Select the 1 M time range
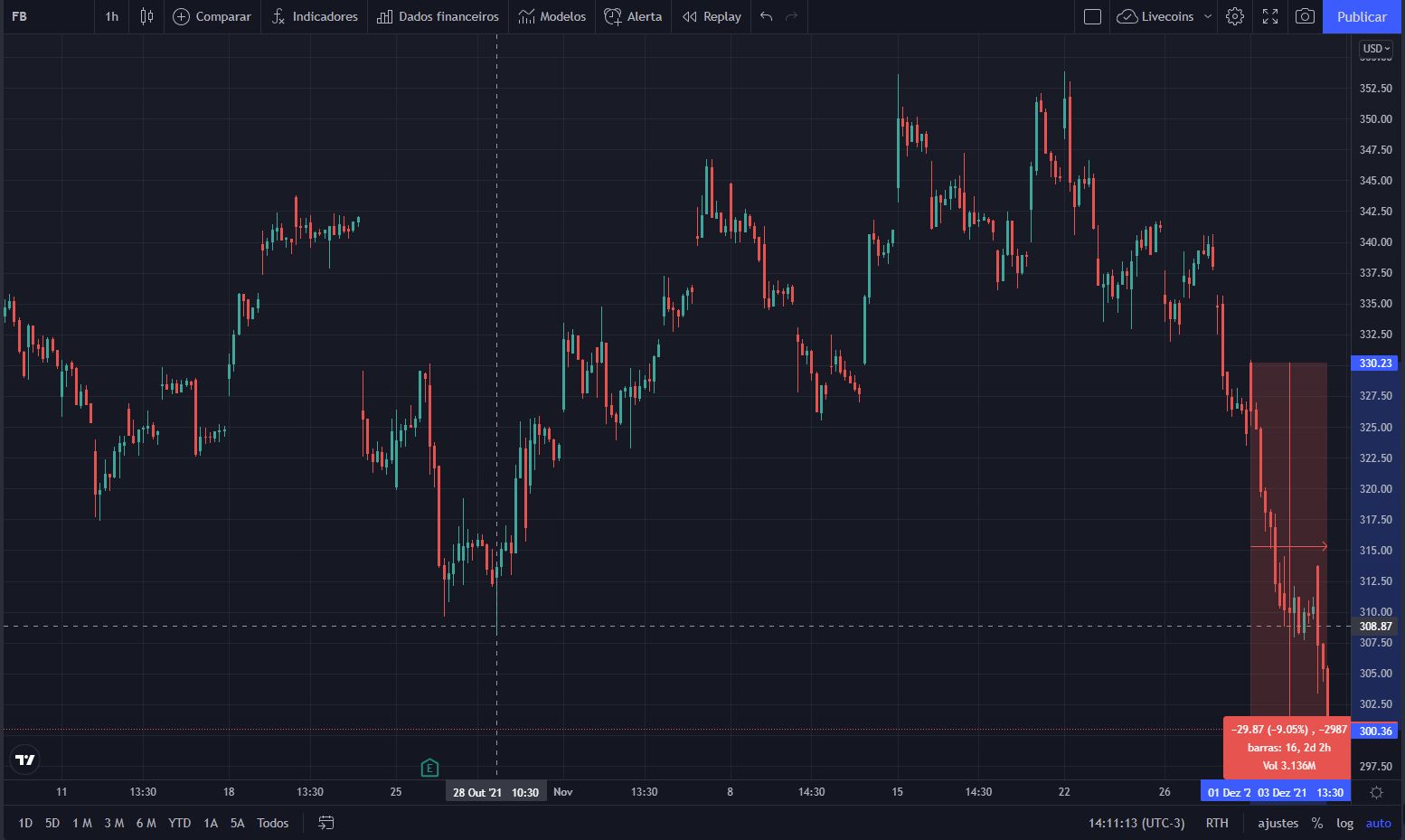This screenshot has height=840, width=1405. click(82, 823)
